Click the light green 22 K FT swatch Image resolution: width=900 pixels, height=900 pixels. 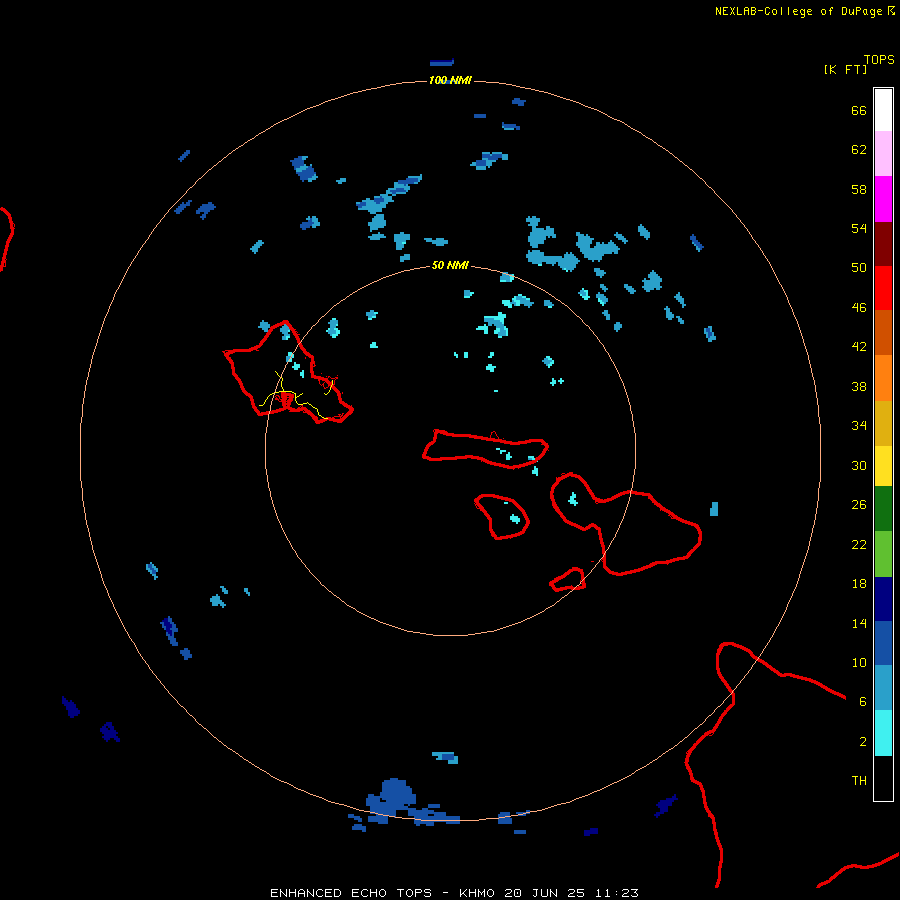883,553
